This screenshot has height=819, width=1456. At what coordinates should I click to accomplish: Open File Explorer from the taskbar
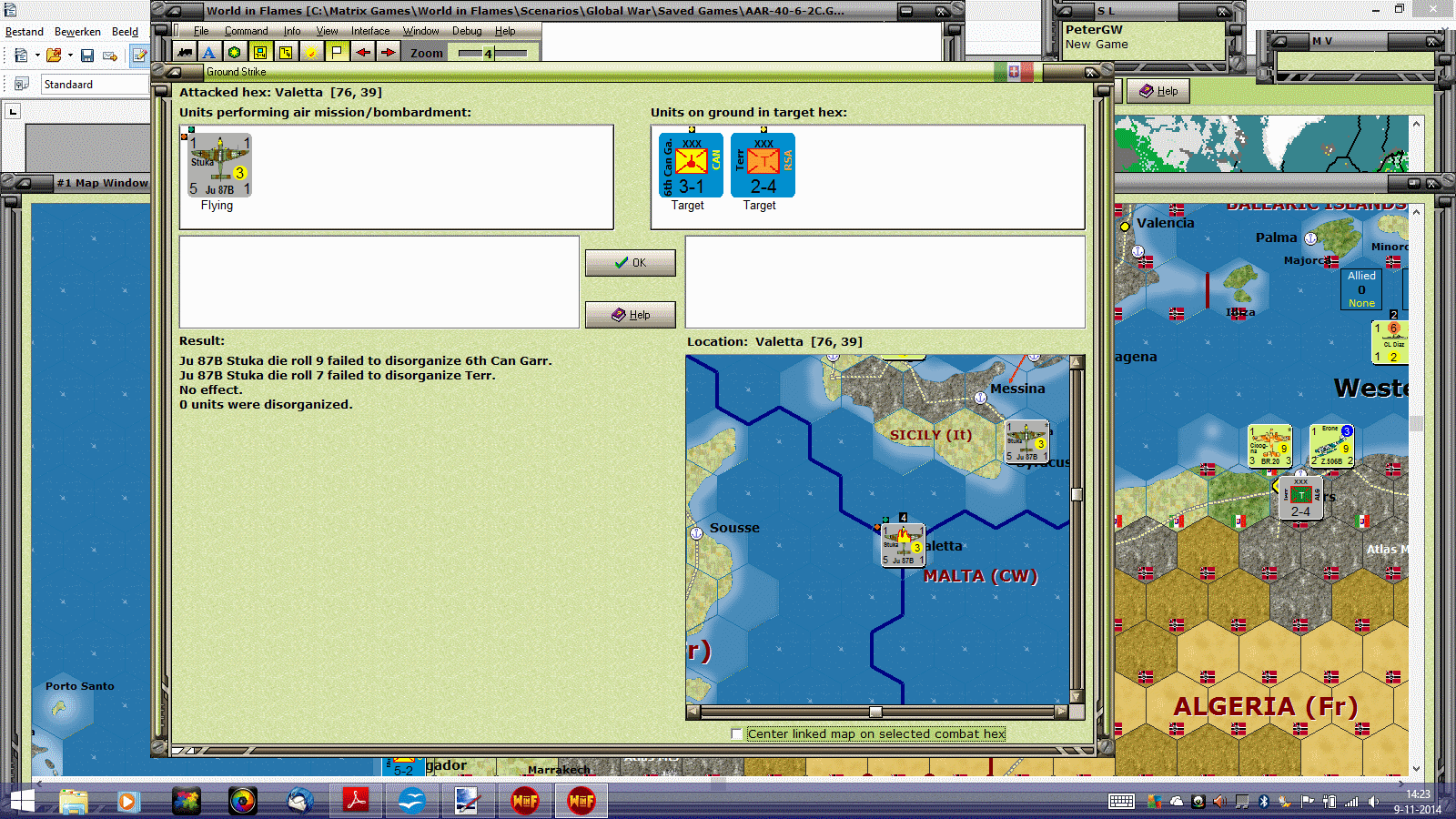coord(73,801)
